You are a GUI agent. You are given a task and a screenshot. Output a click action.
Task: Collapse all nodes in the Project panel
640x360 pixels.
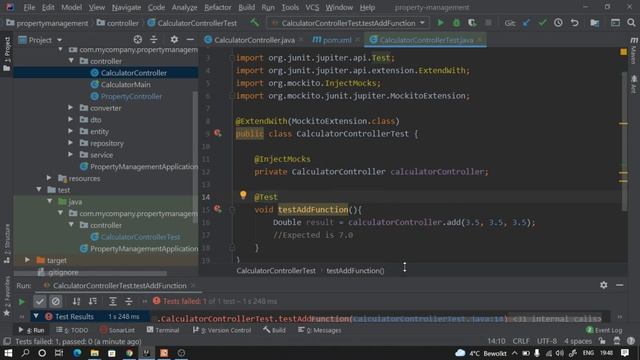pos(154,40)
